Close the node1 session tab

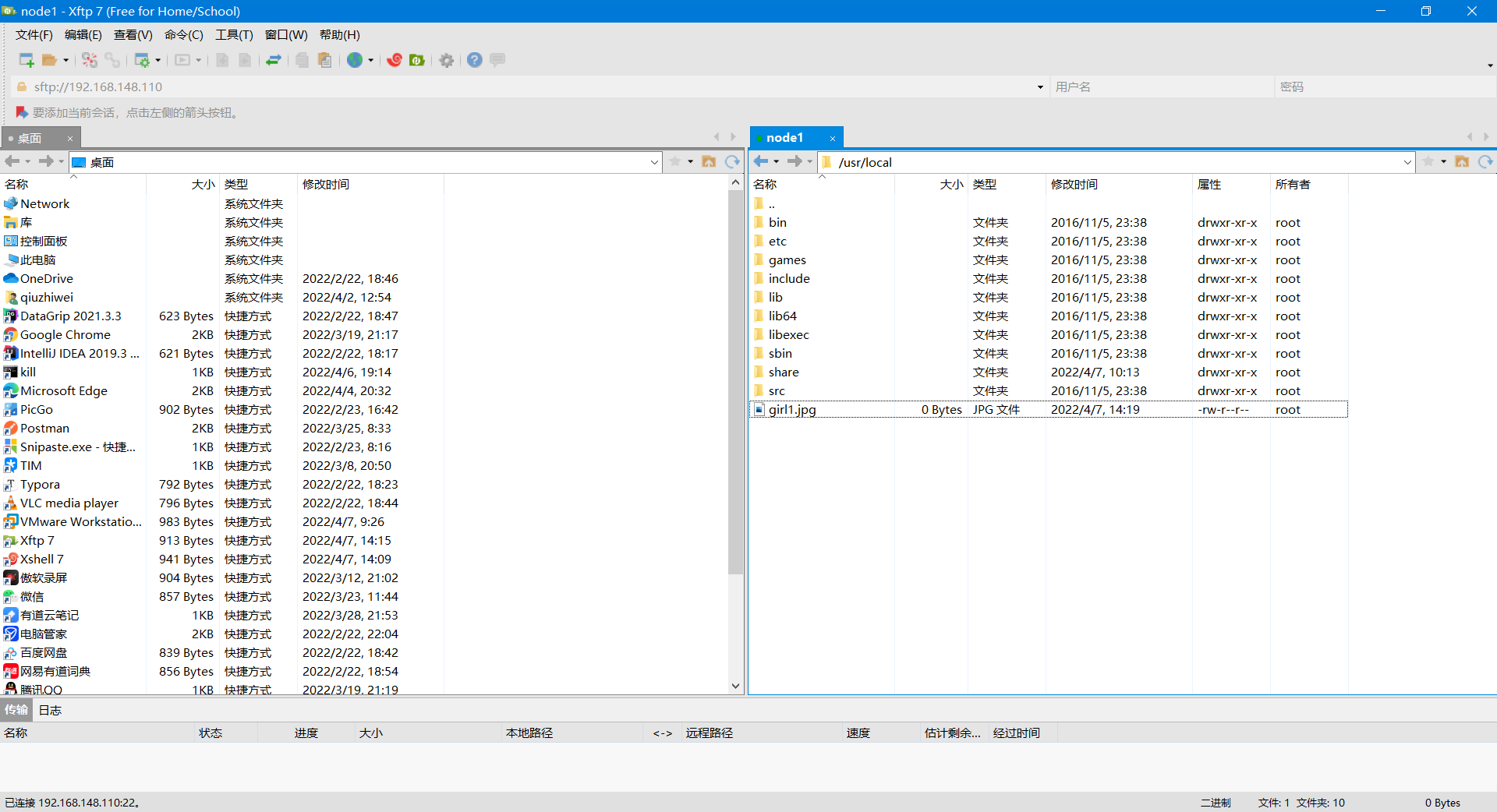click(833, 139)
